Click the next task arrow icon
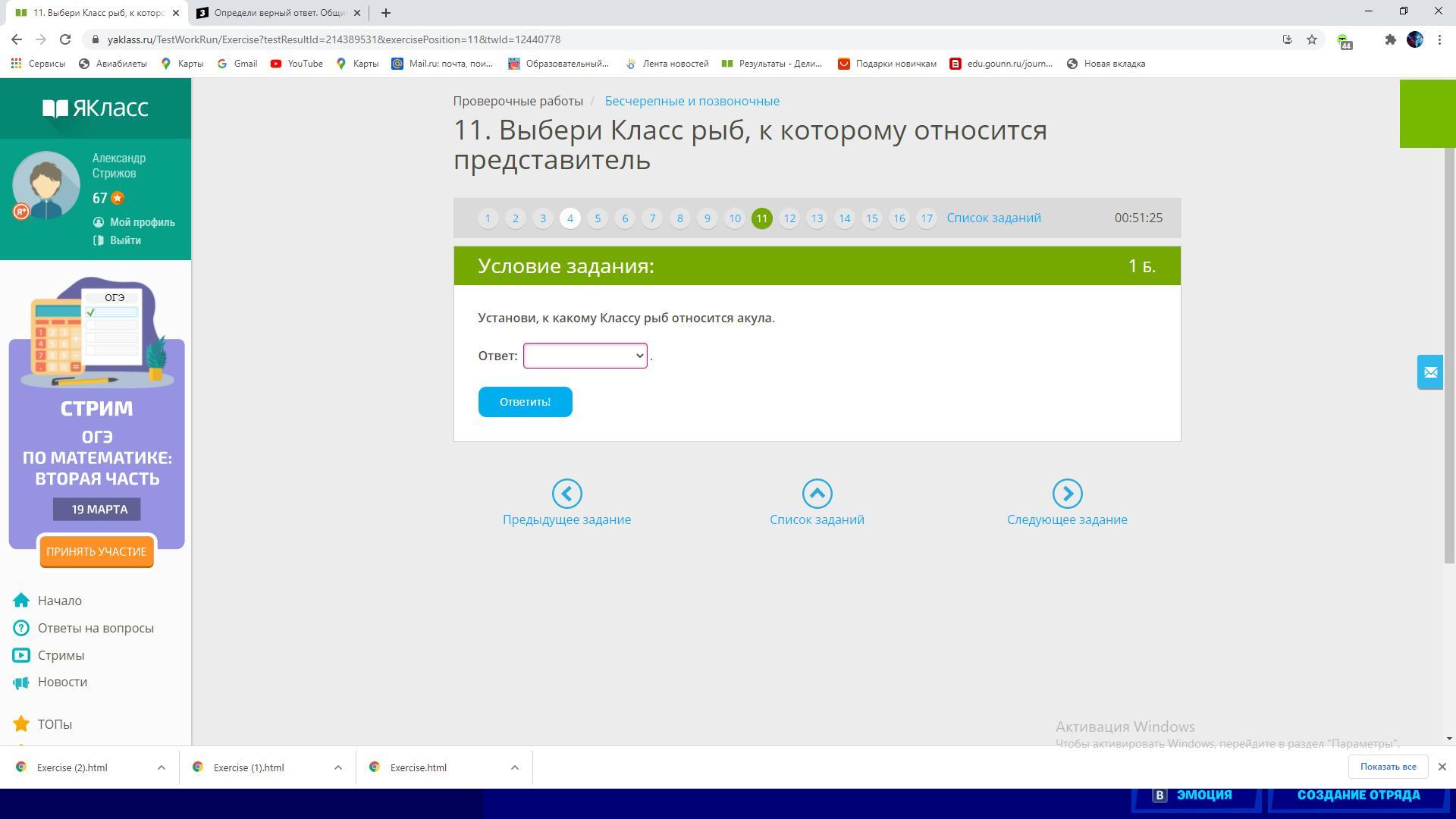This screenshot has width=1456, height=819. pos(1067,494)
